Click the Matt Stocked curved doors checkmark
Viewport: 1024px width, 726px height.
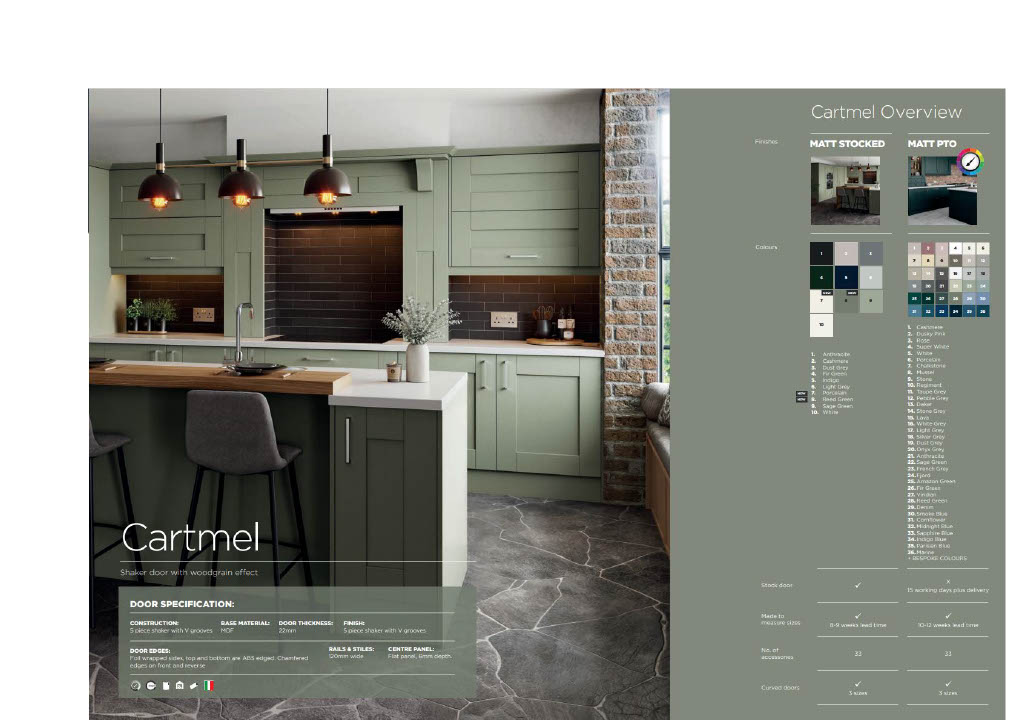click(x=858, y=684)
